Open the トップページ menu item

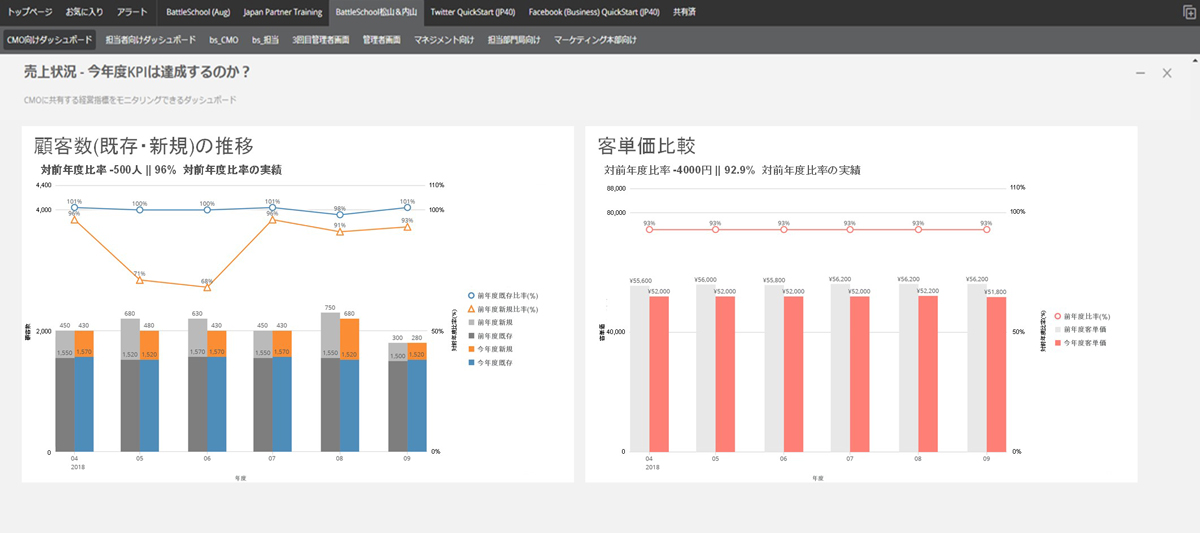pos(30,13)
